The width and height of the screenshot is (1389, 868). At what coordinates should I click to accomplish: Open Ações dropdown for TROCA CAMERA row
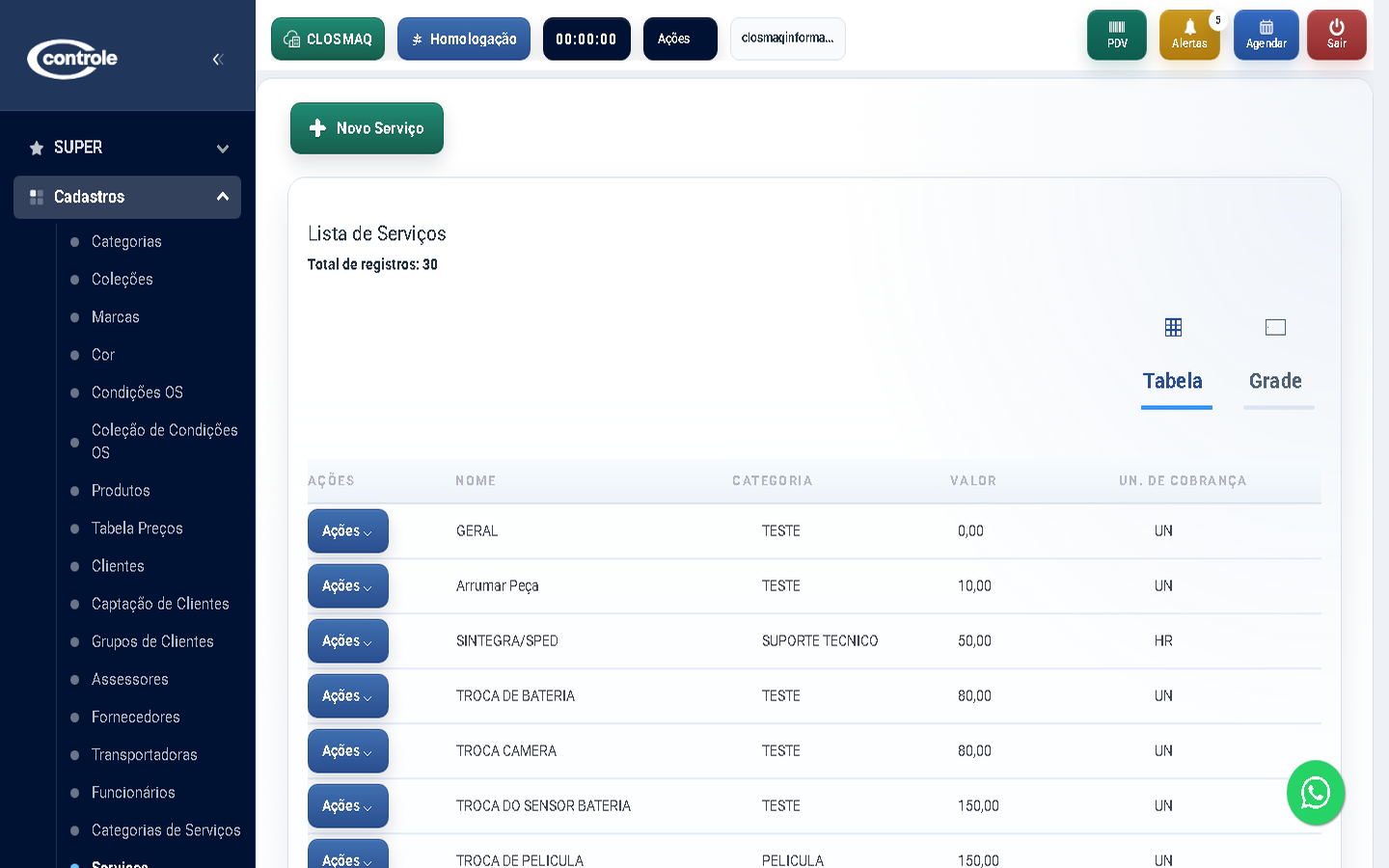pos(347,751)
